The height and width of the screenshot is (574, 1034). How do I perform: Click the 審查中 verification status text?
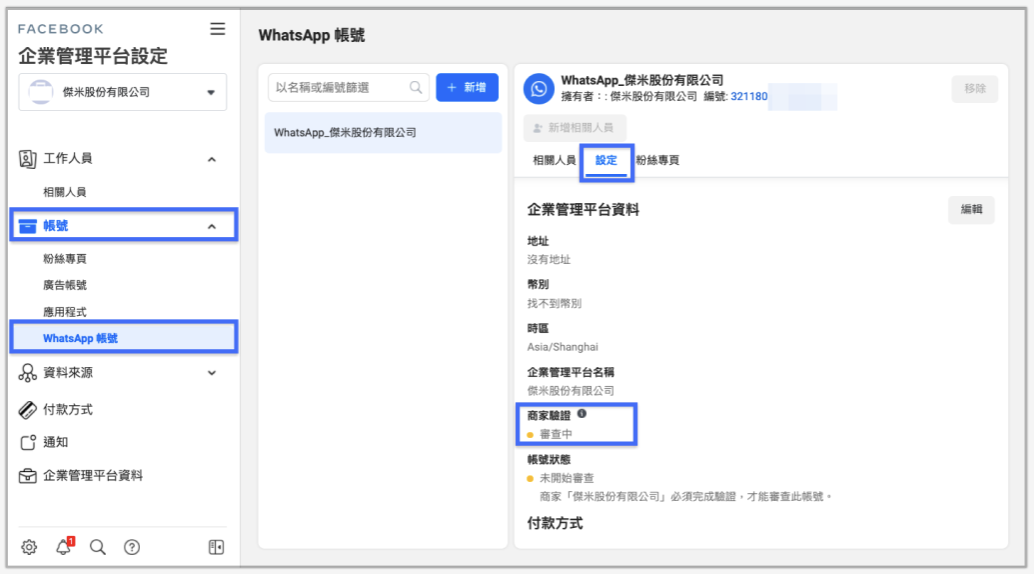click(556, 434)
